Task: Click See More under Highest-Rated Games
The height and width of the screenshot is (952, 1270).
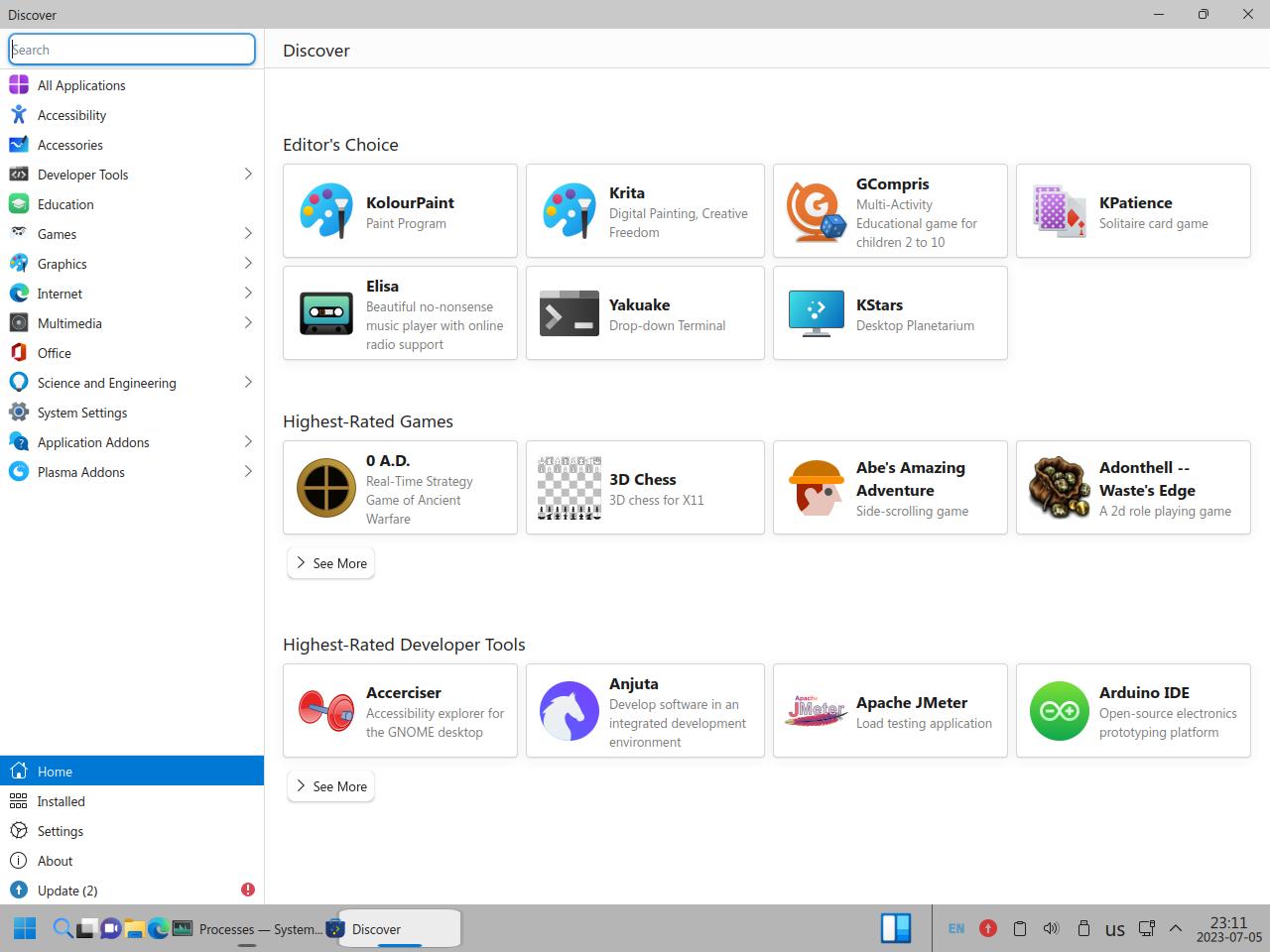Action: tap(330, 563)
